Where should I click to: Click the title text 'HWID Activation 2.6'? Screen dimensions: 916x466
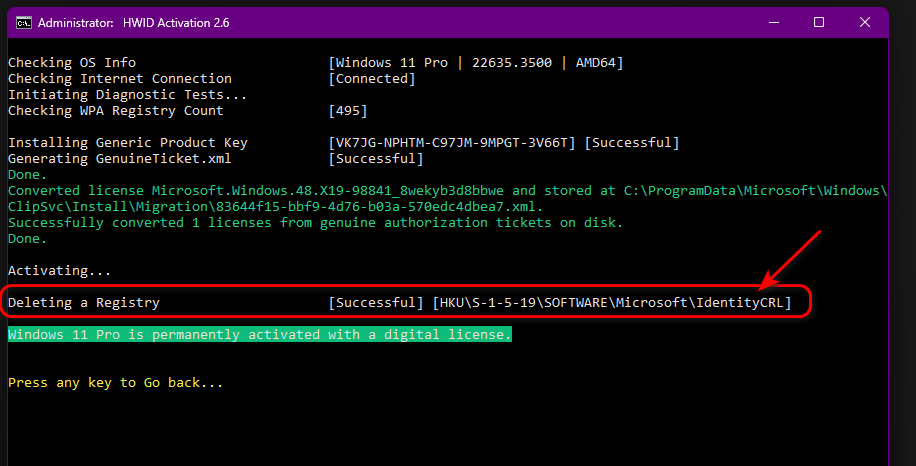(176, 23)
